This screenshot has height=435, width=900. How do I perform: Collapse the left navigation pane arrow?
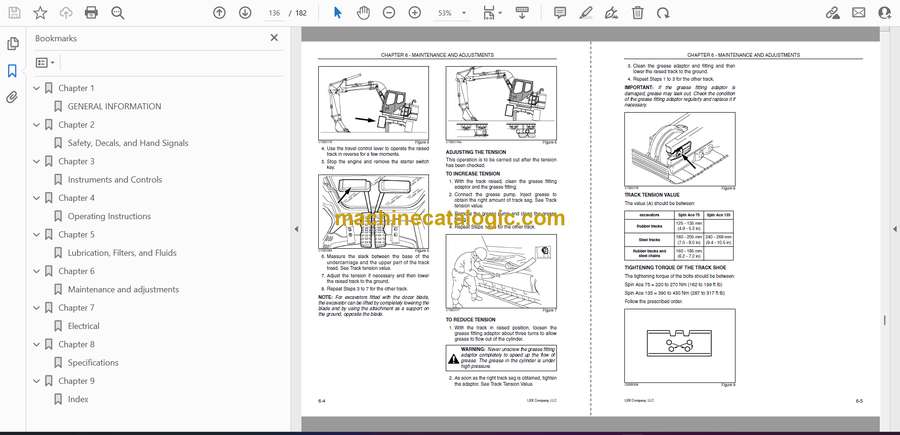pyautogui.click(x=296, y=229)
